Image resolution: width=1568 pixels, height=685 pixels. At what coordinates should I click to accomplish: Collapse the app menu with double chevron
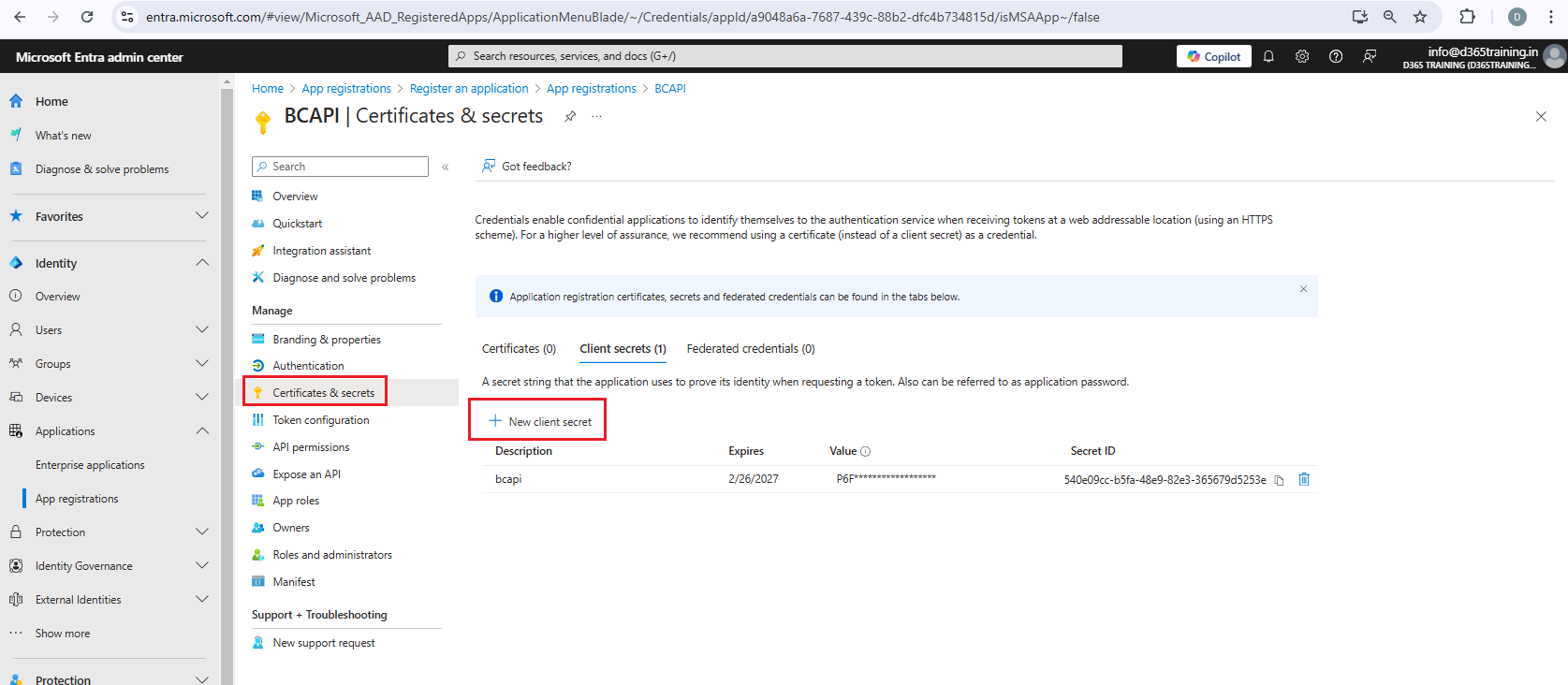446,167
